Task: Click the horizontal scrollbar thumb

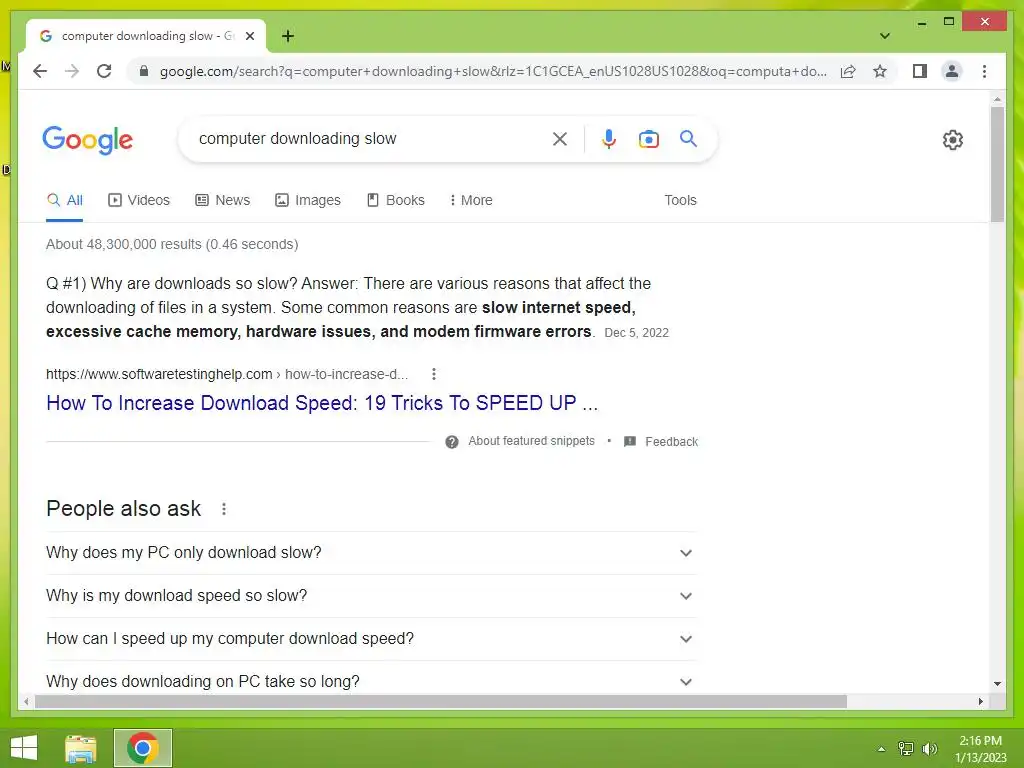Action: 441,701
